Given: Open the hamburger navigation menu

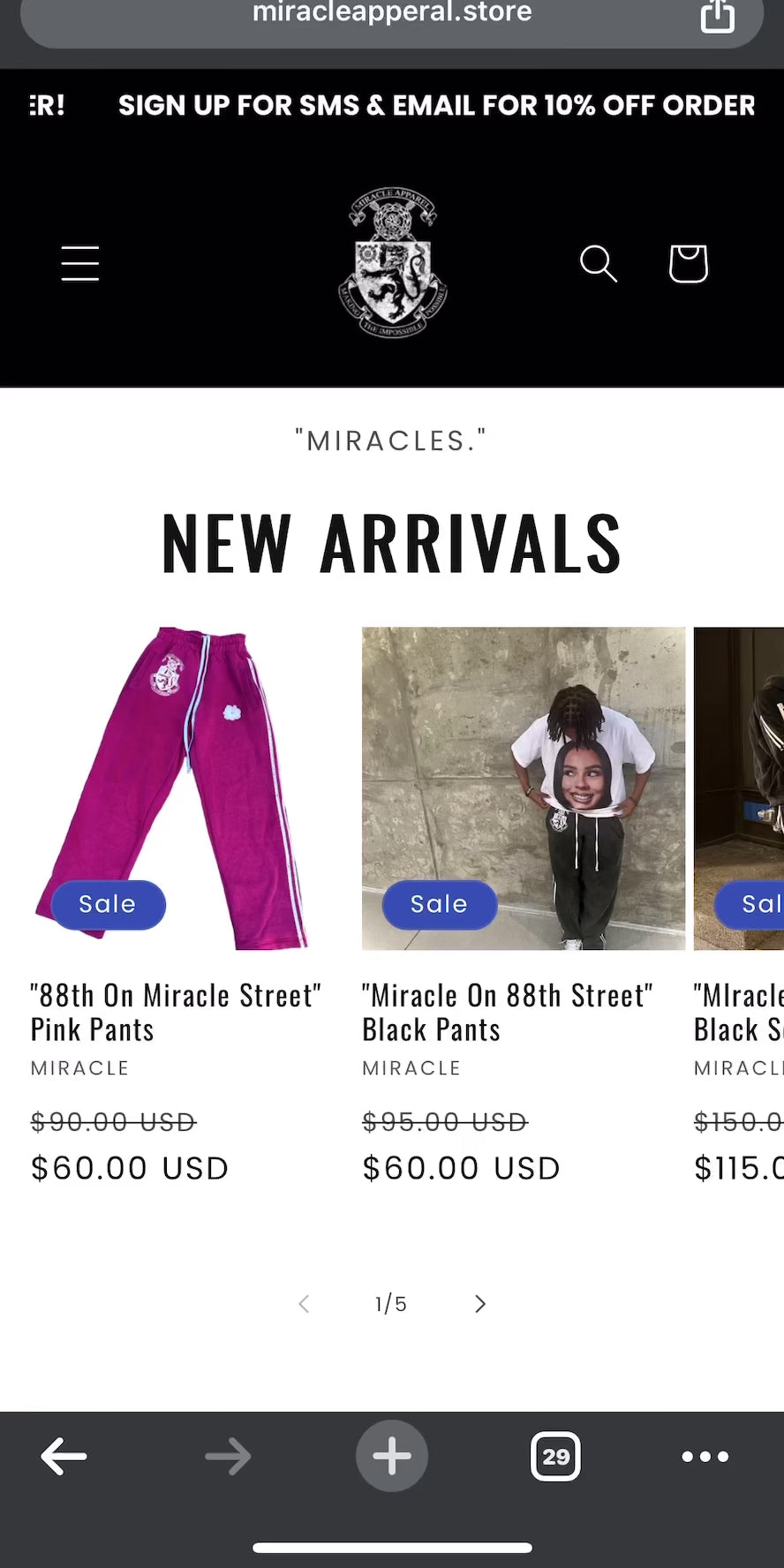Looking at the screenshot, I should pyautogui.click(x=79, y=263).
